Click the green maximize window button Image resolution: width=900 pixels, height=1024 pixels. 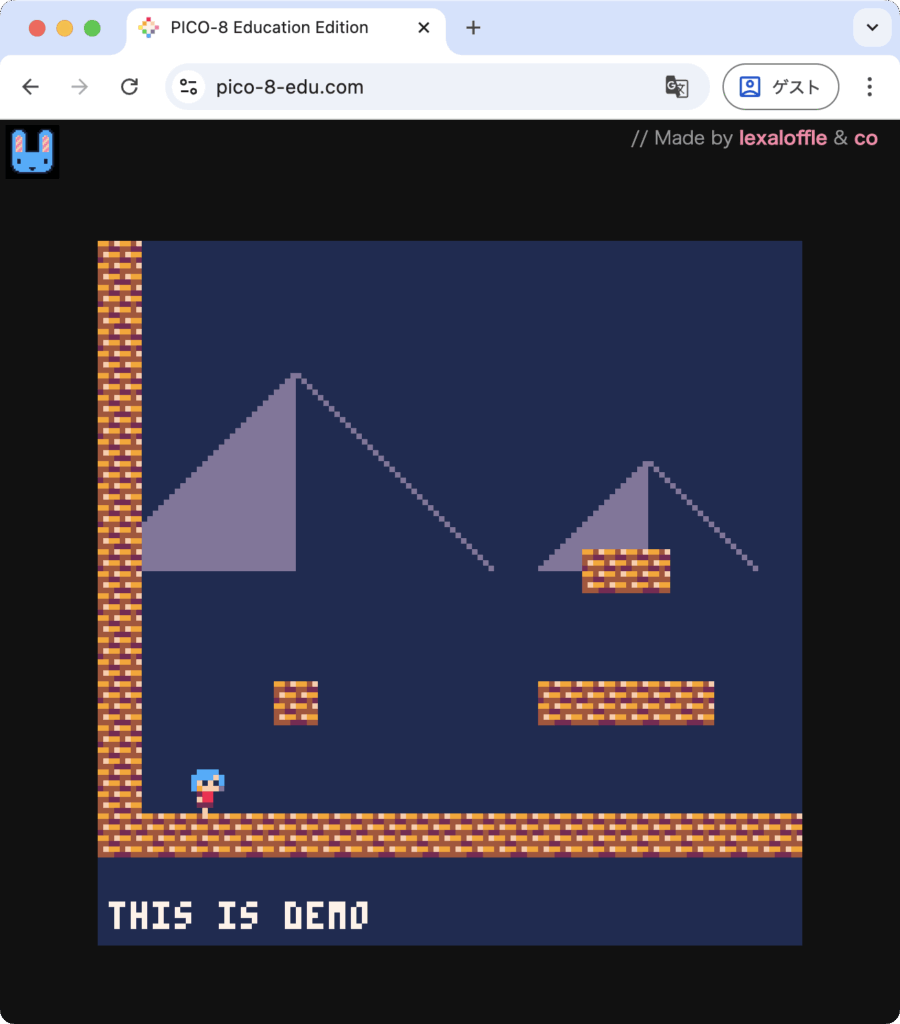click(x=92, y=28)
